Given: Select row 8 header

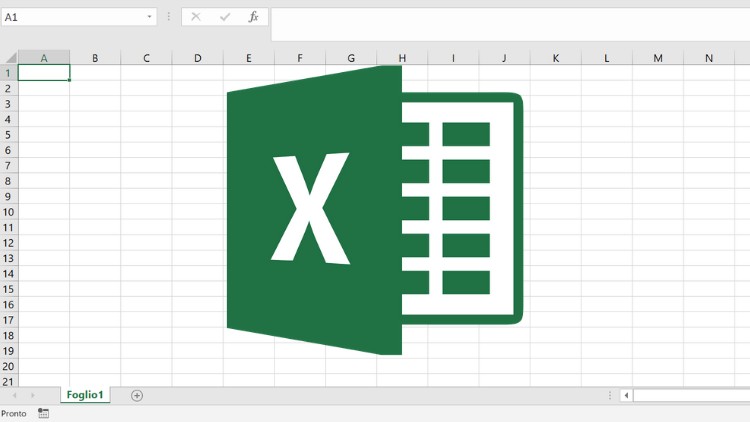Looking at the screenshot, I should pyautogui.click(x=9, y=181).
